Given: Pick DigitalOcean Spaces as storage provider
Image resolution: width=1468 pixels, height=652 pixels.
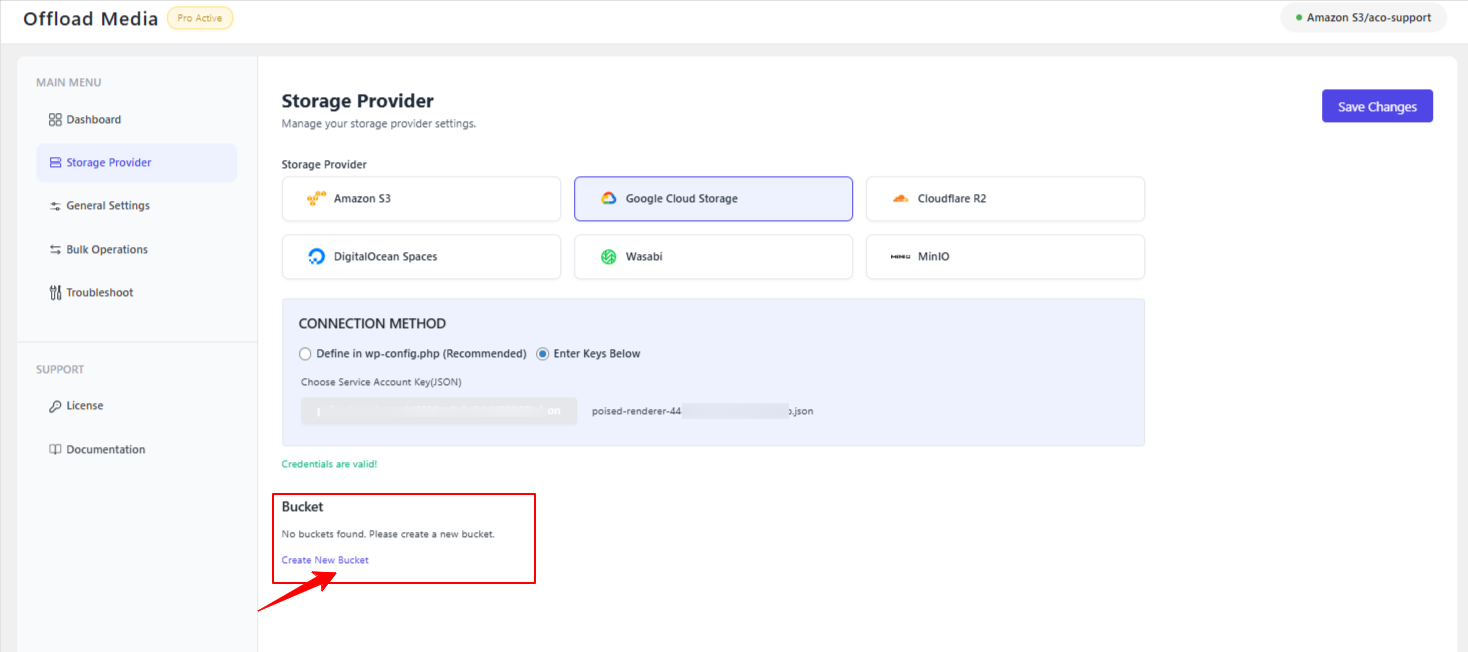Looking at the screenshot, I should click(x=421, y=257).
